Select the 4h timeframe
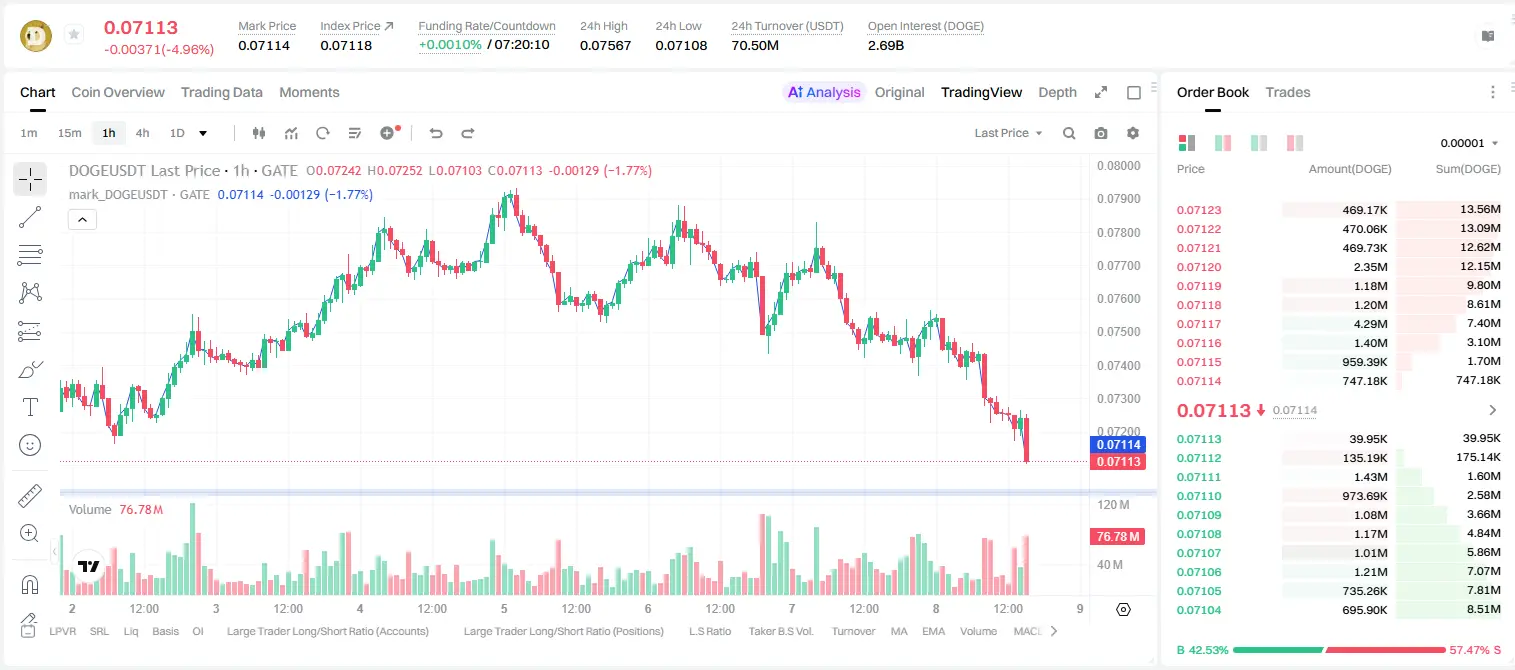The image size is (1515, 670). tap(142, 133)
